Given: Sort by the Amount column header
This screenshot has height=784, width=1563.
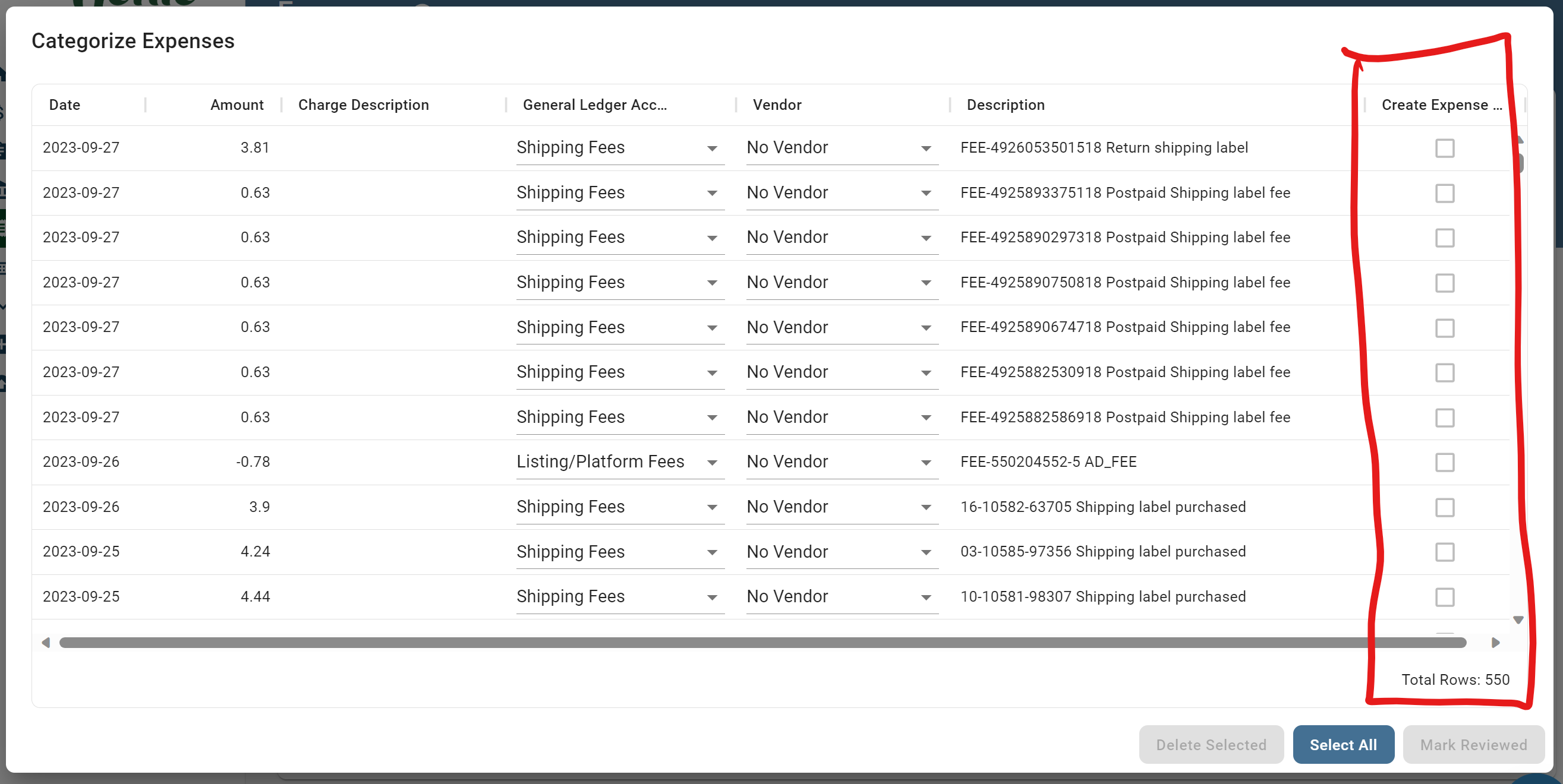Looking at the screenshot, I should [237, 105].
